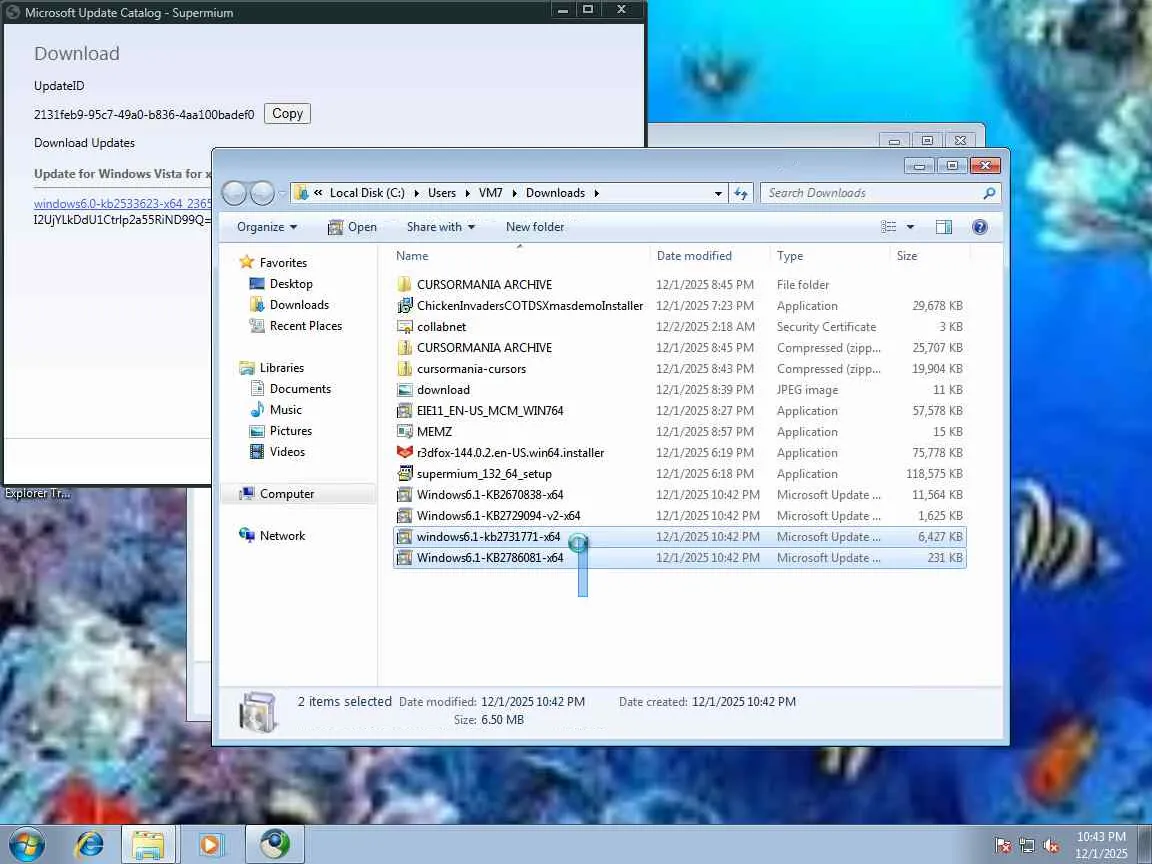Select Network in navigation pane
This screenshot has height=864, width=1152.
pyautogui.click(x=282, y=536)
